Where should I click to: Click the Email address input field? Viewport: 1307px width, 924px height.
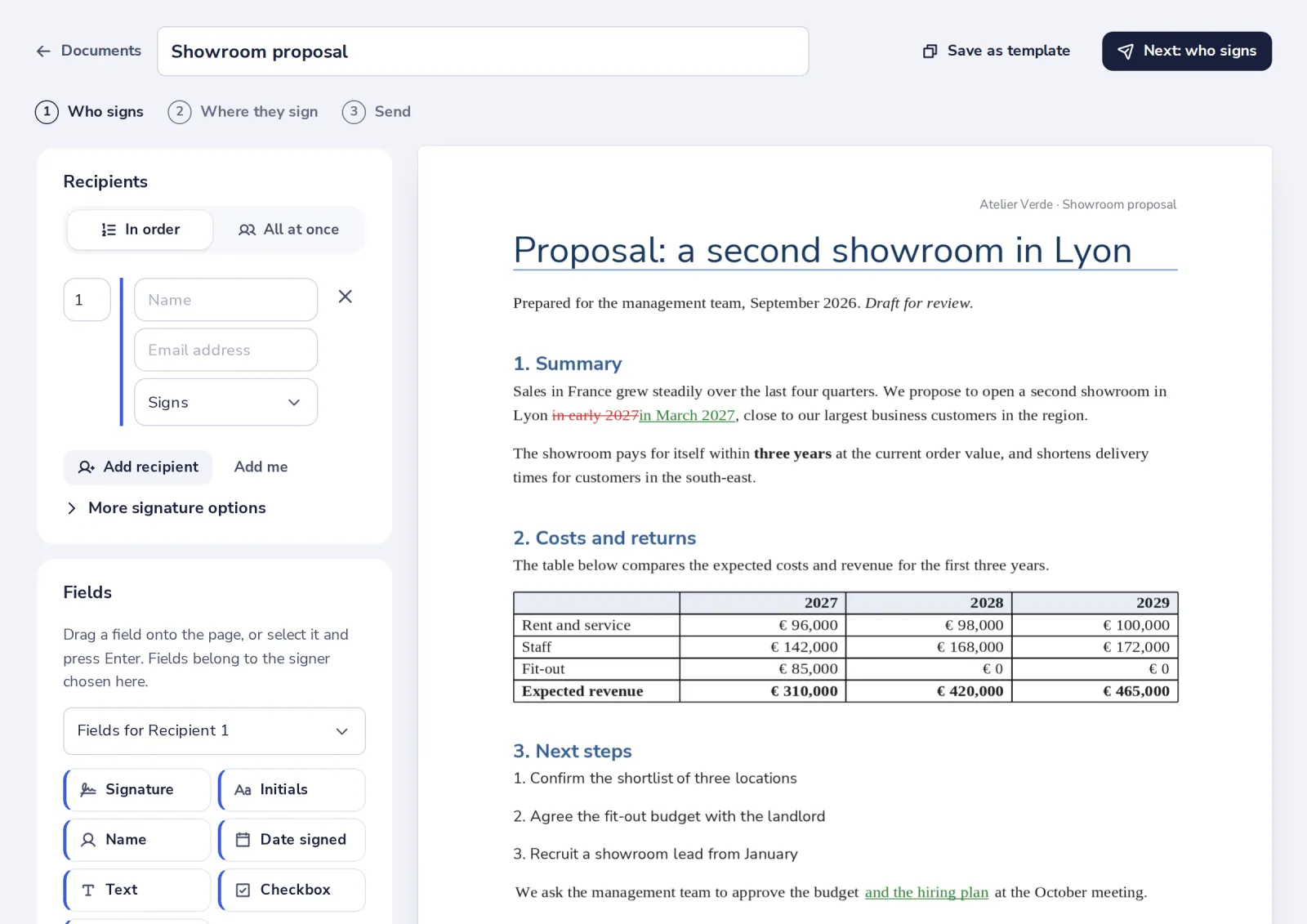225,350
